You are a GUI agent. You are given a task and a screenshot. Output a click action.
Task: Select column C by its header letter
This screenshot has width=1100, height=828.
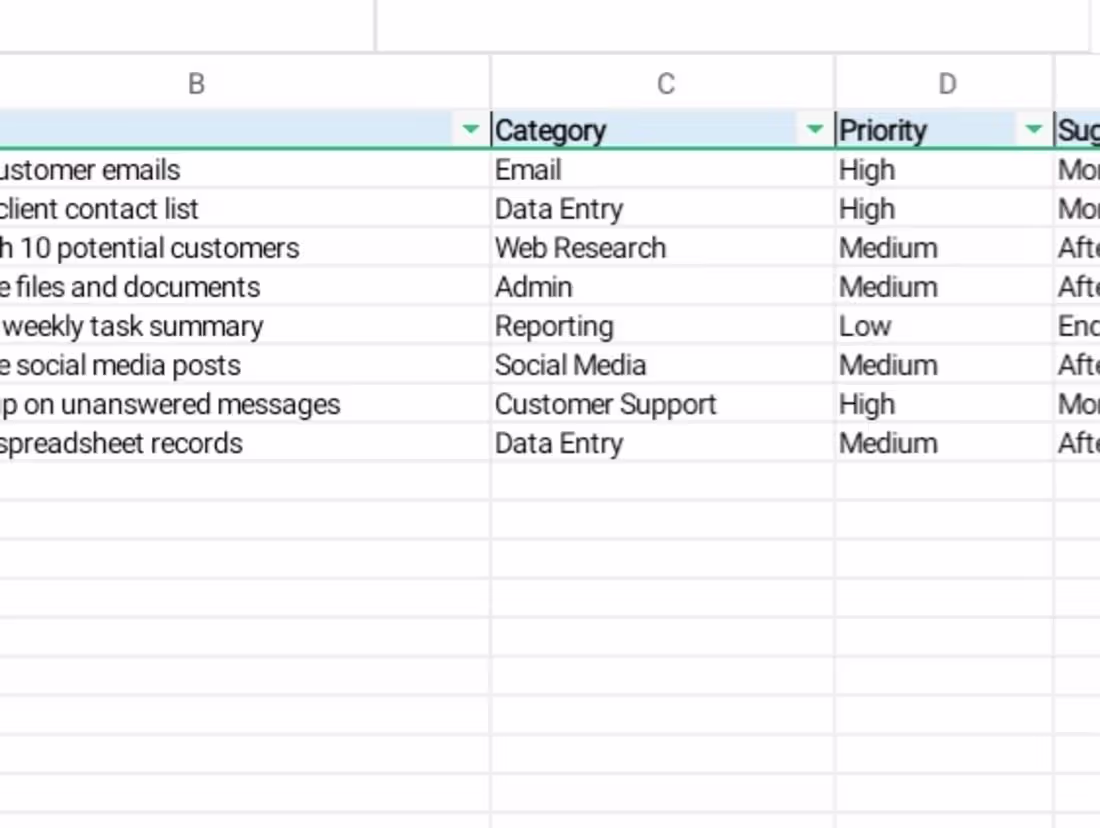coord(664,84)
